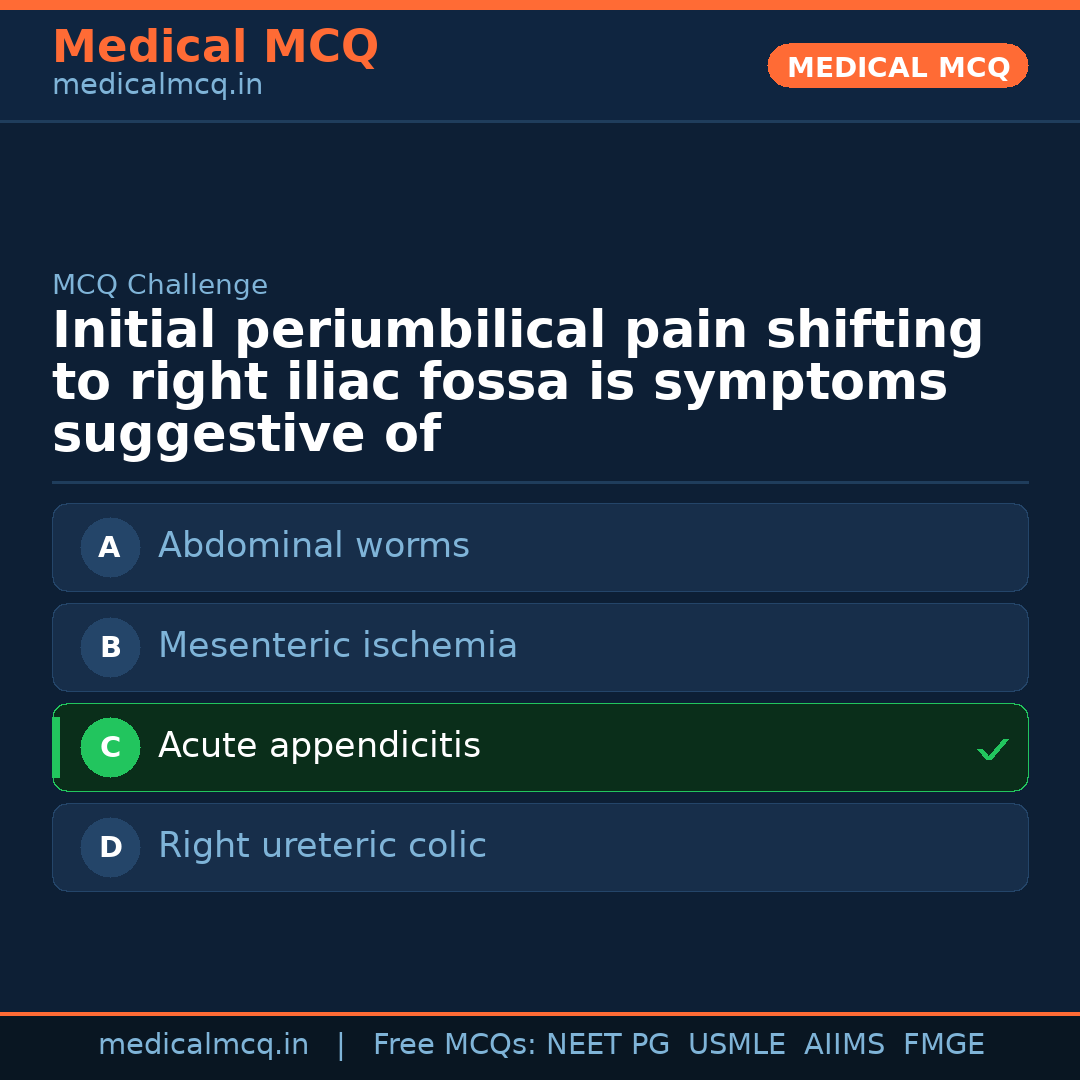Pick the "Acute appendicitis" answer text
Screen dimensions: 1080x1080
pyautogui.click(x=319, y=746)
